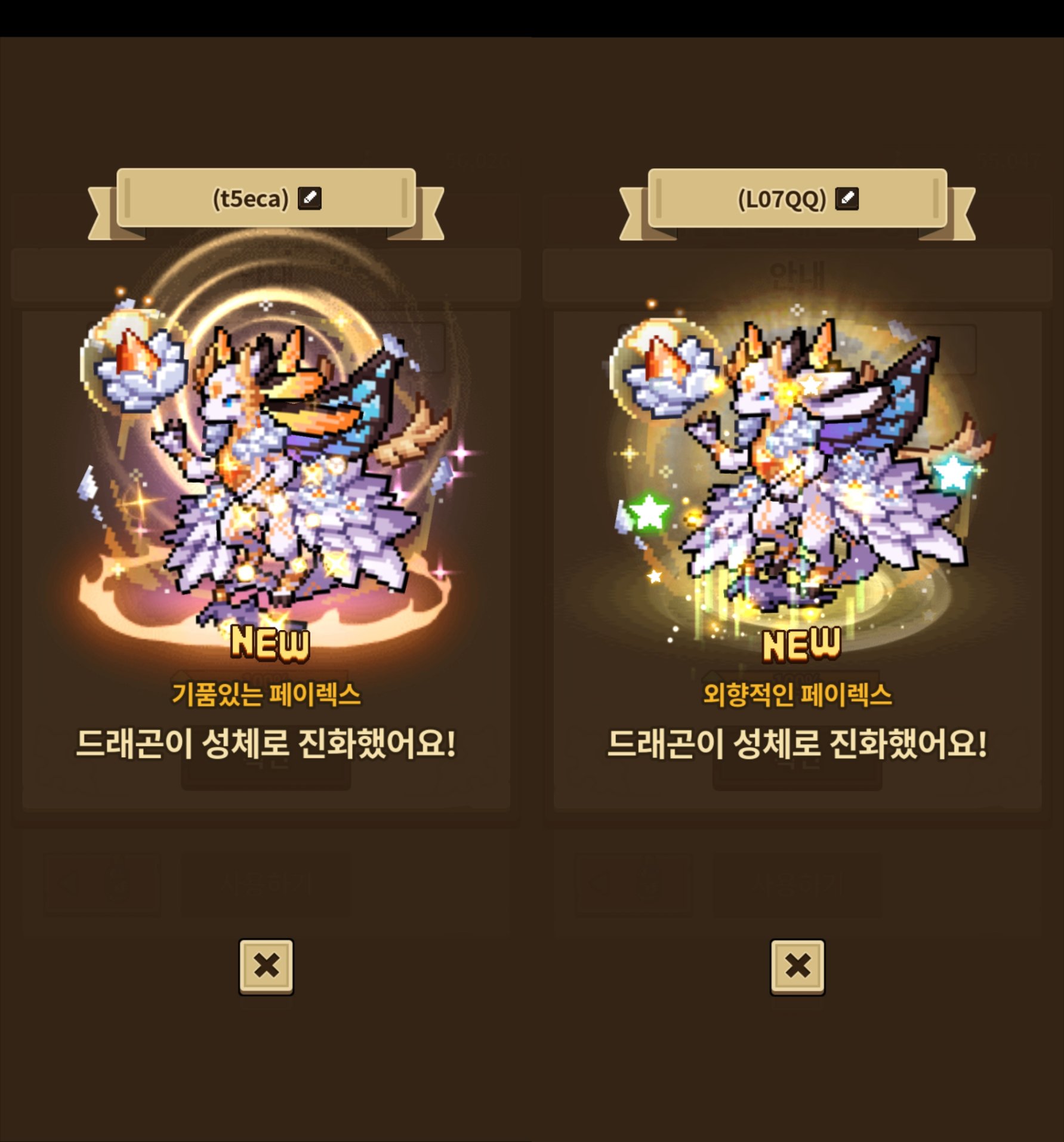This screenshot has width=1064, height=1142.
Task: Click the NEW badge under right dragon
Action: [x=801, y=644]
